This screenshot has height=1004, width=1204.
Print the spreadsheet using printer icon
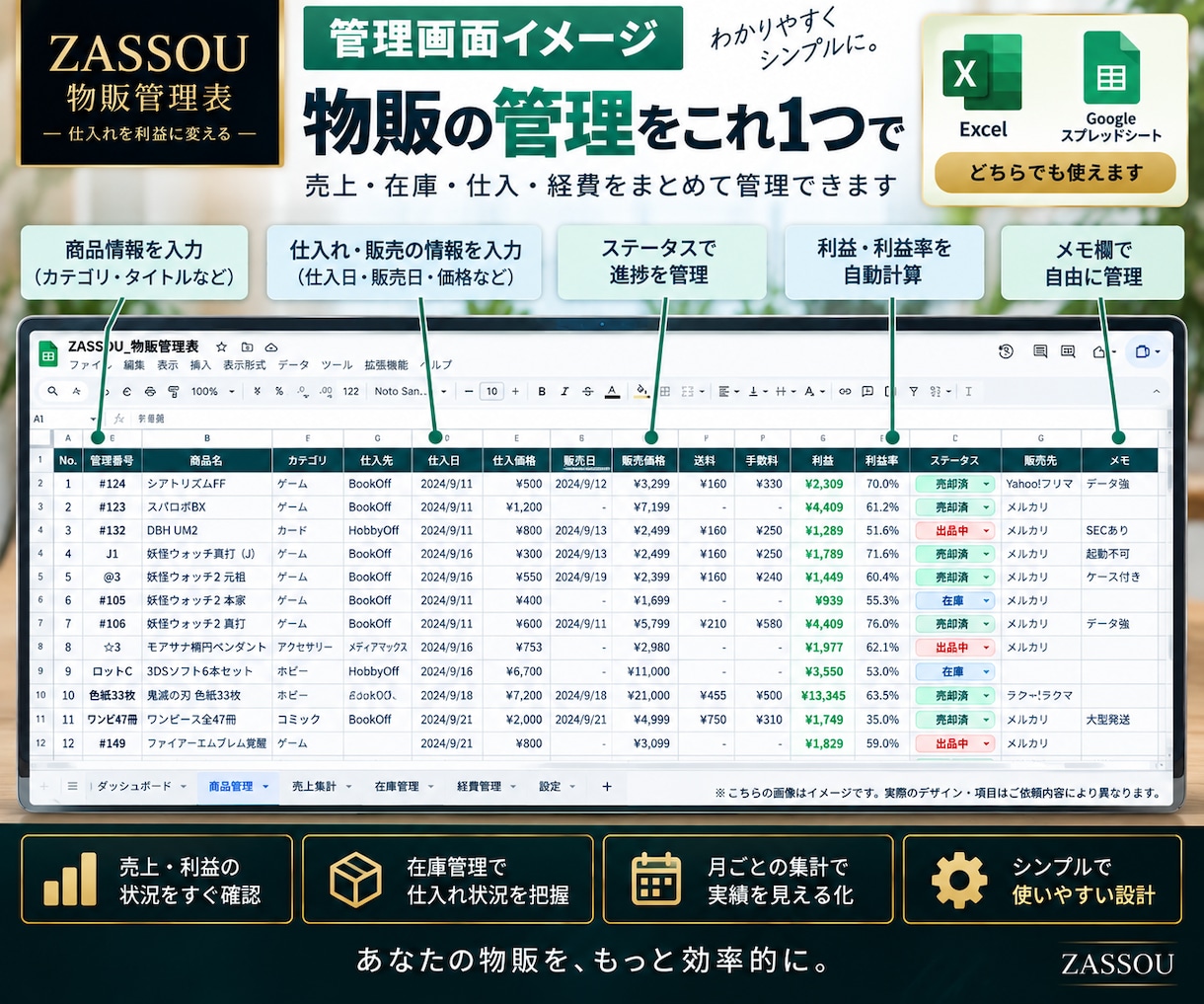pos(150,391)
